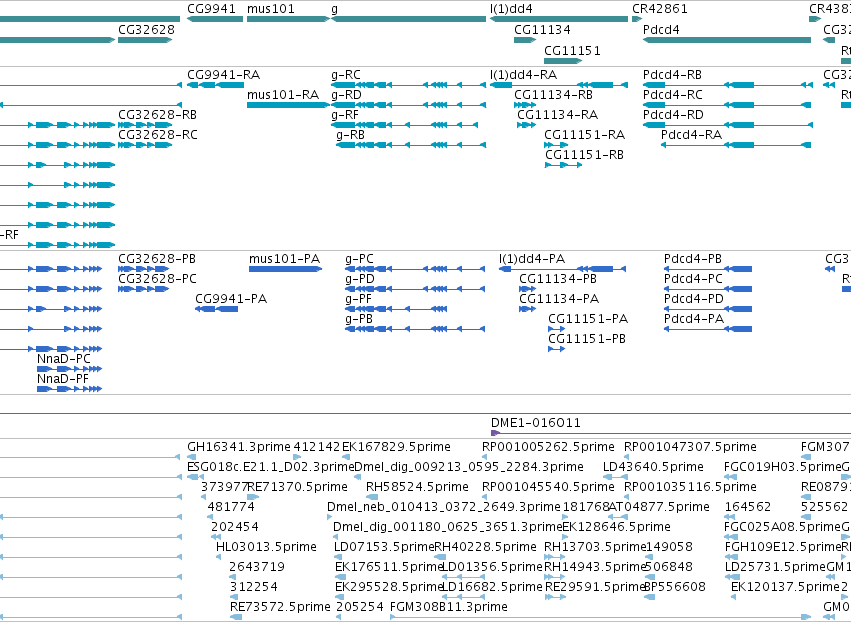Click the l(1)dd4 gene label

pyautogui.click(x=511, y=9)
